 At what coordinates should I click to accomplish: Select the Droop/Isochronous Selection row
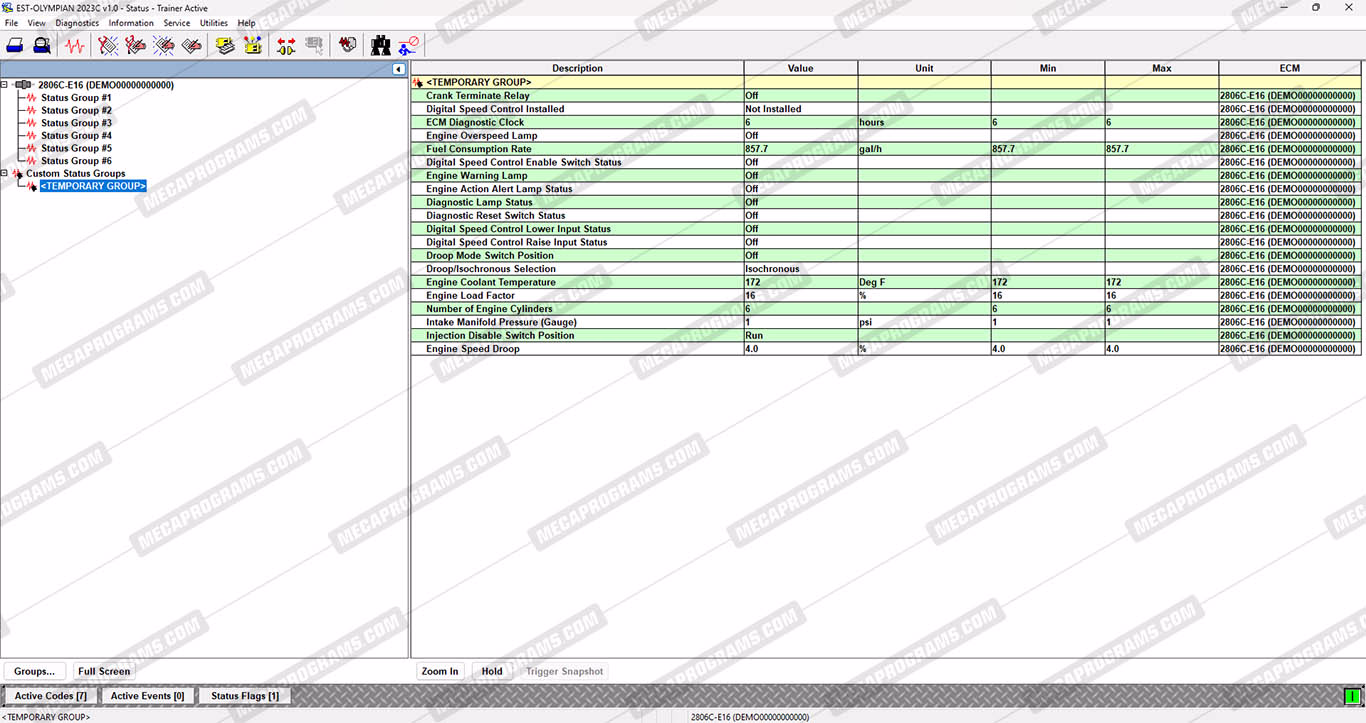coord(886,269)
